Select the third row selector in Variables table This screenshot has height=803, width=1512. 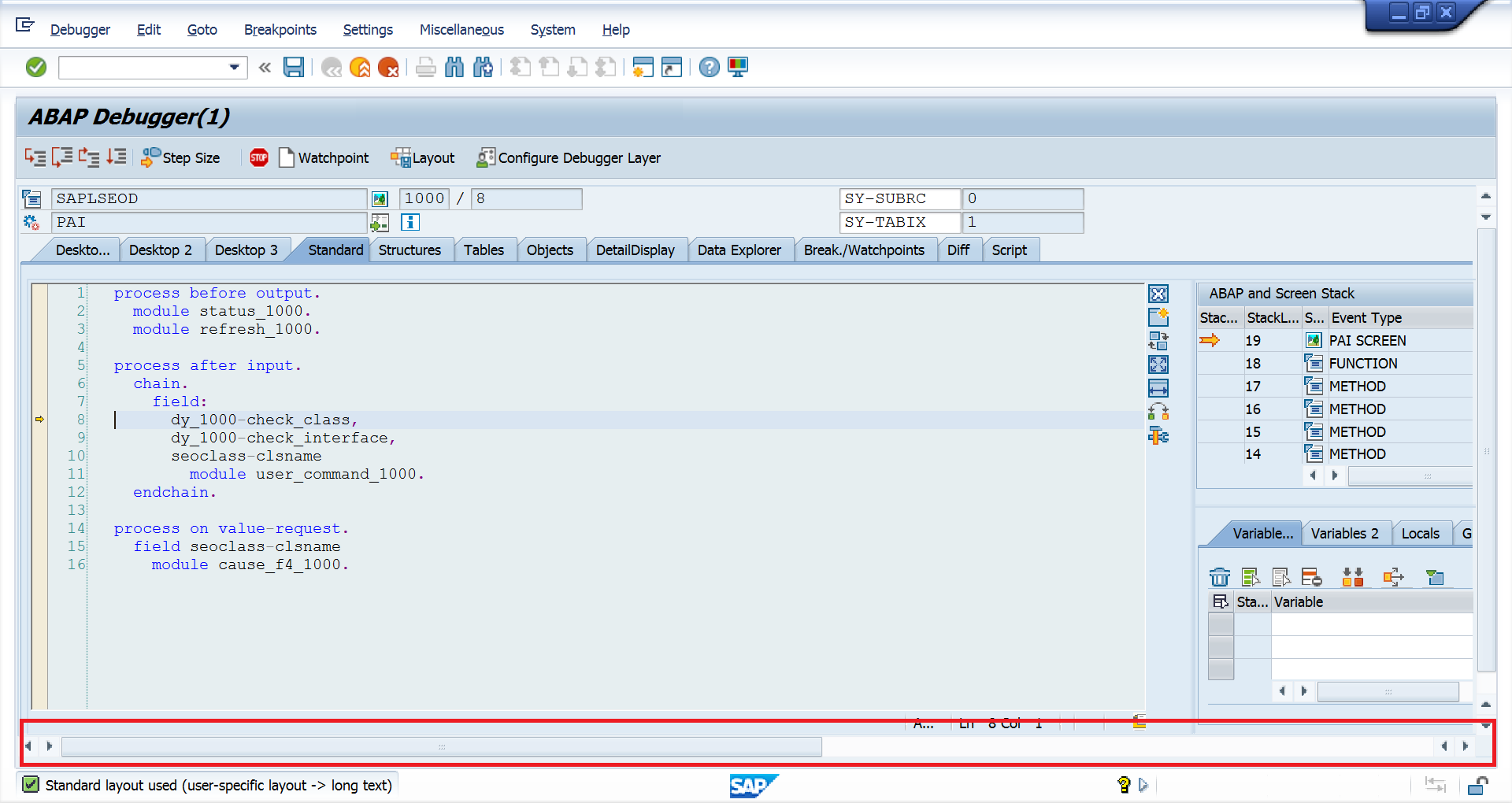(1221, 668)
